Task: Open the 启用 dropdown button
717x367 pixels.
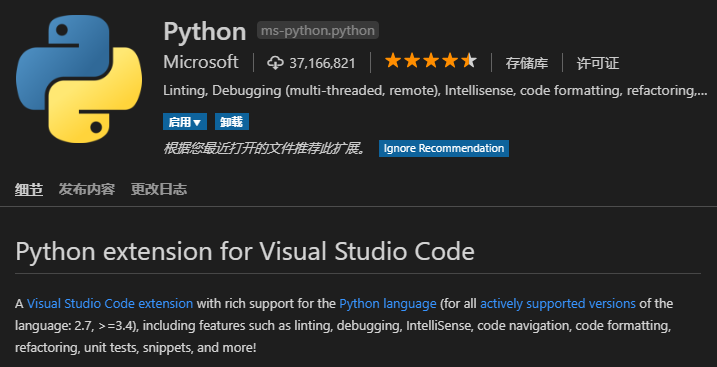Action: [x=185, y=122]
